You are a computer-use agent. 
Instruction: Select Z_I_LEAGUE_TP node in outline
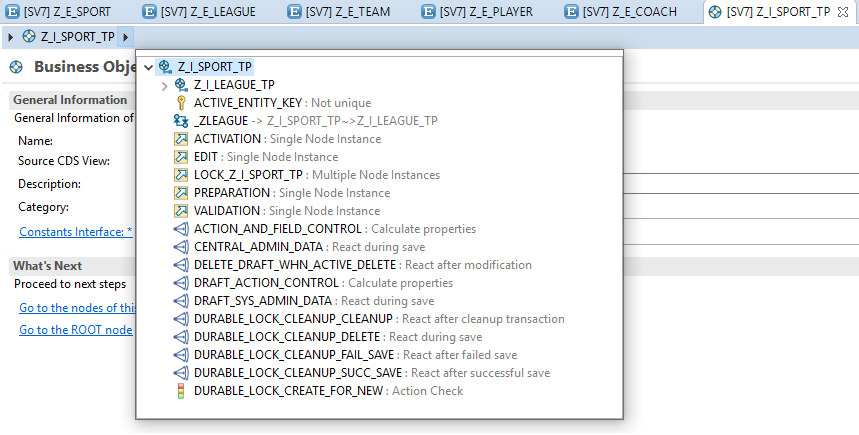click(234, 85)
